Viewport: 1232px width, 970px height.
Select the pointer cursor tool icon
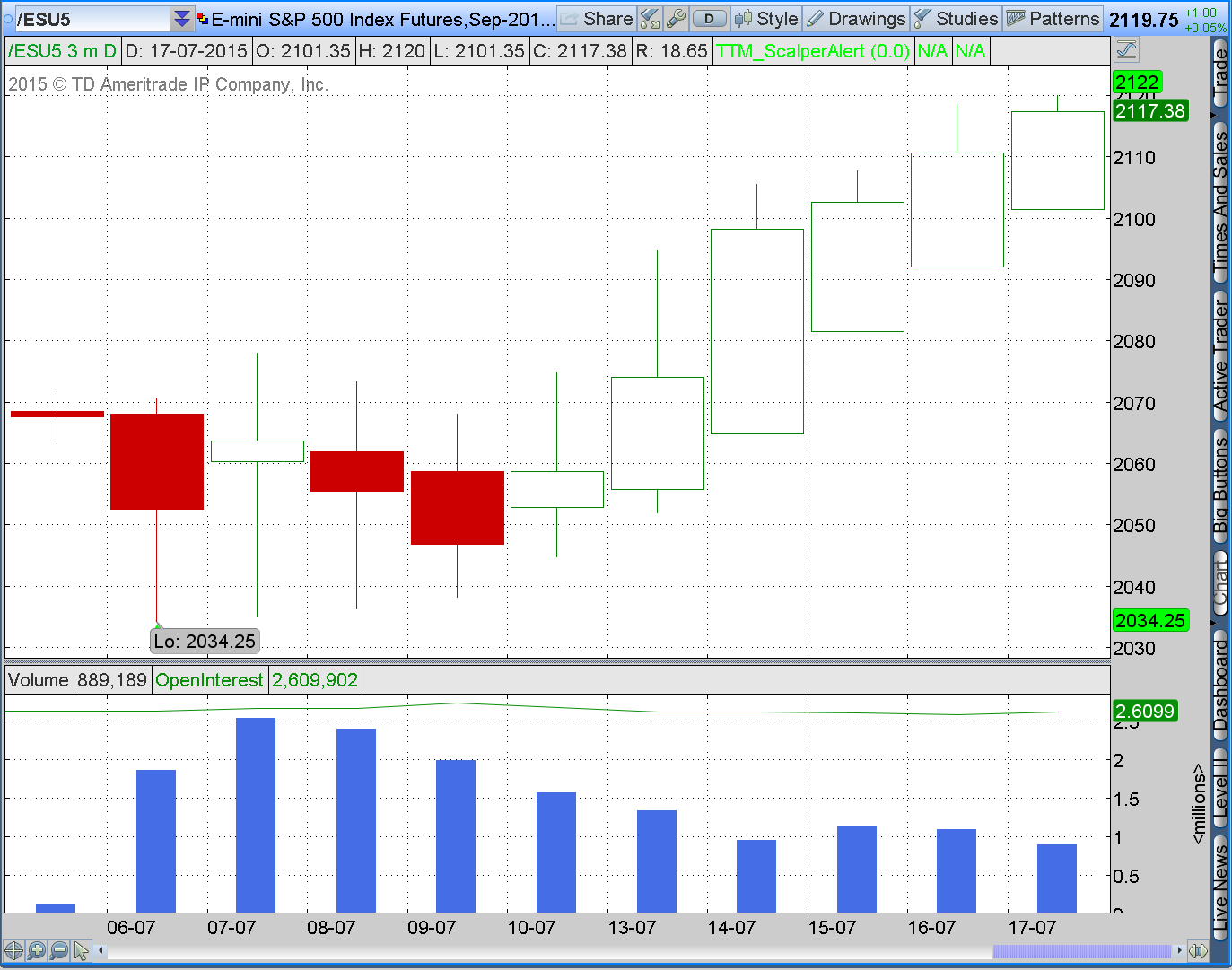(82, 950)
